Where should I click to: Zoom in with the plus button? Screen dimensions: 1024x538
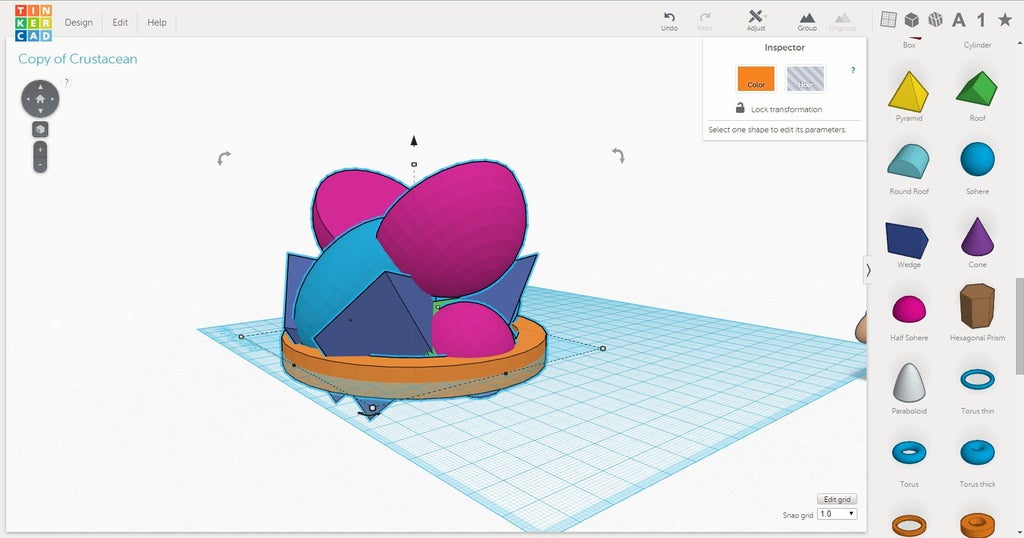[x=40, y=150]
